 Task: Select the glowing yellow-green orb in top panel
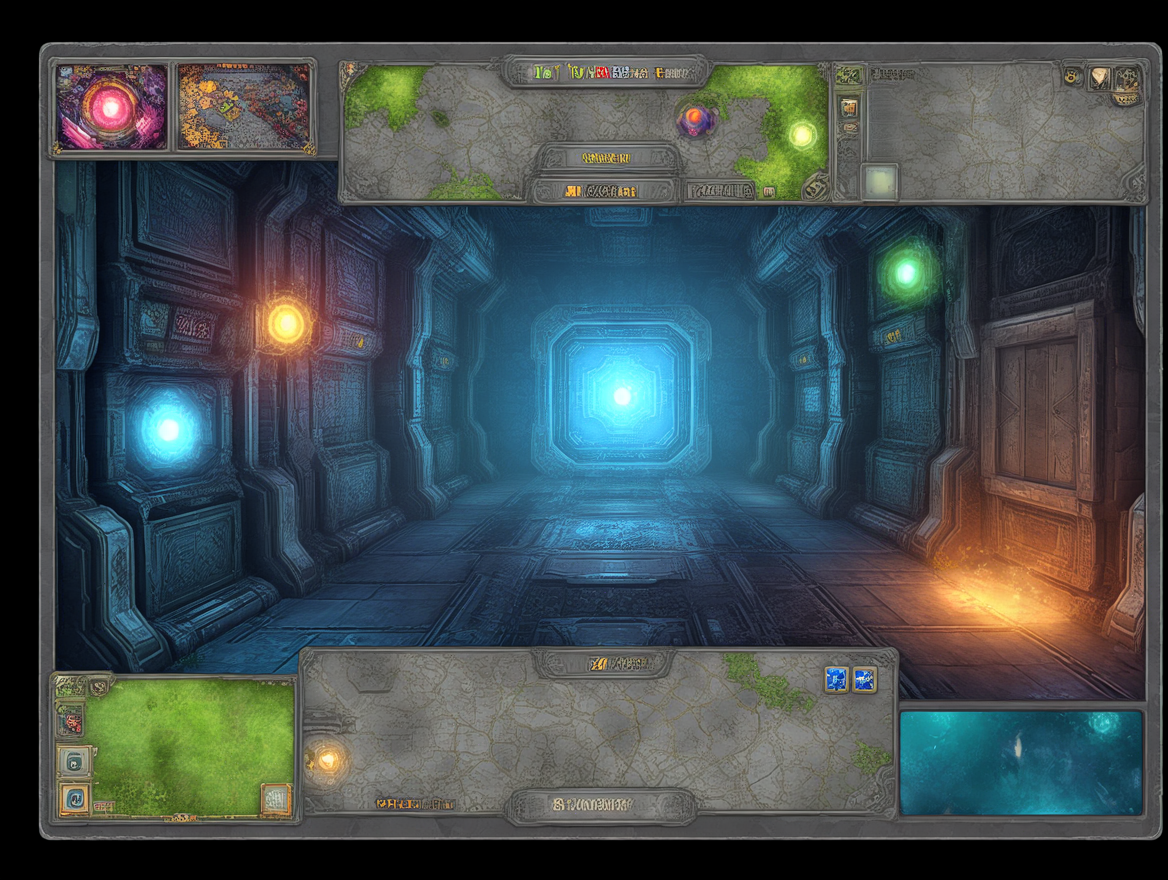pyautogui.click(x=802, y=135)
